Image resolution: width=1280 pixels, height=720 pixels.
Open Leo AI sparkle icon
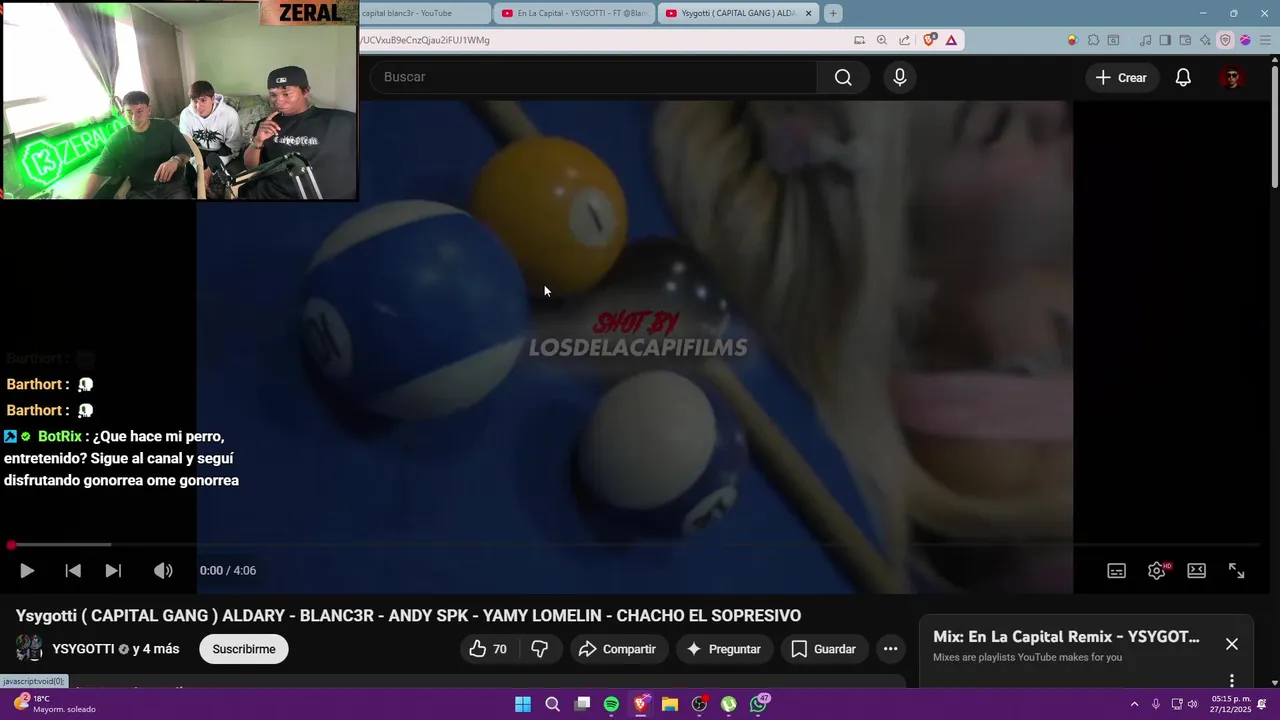[1205, 40]
